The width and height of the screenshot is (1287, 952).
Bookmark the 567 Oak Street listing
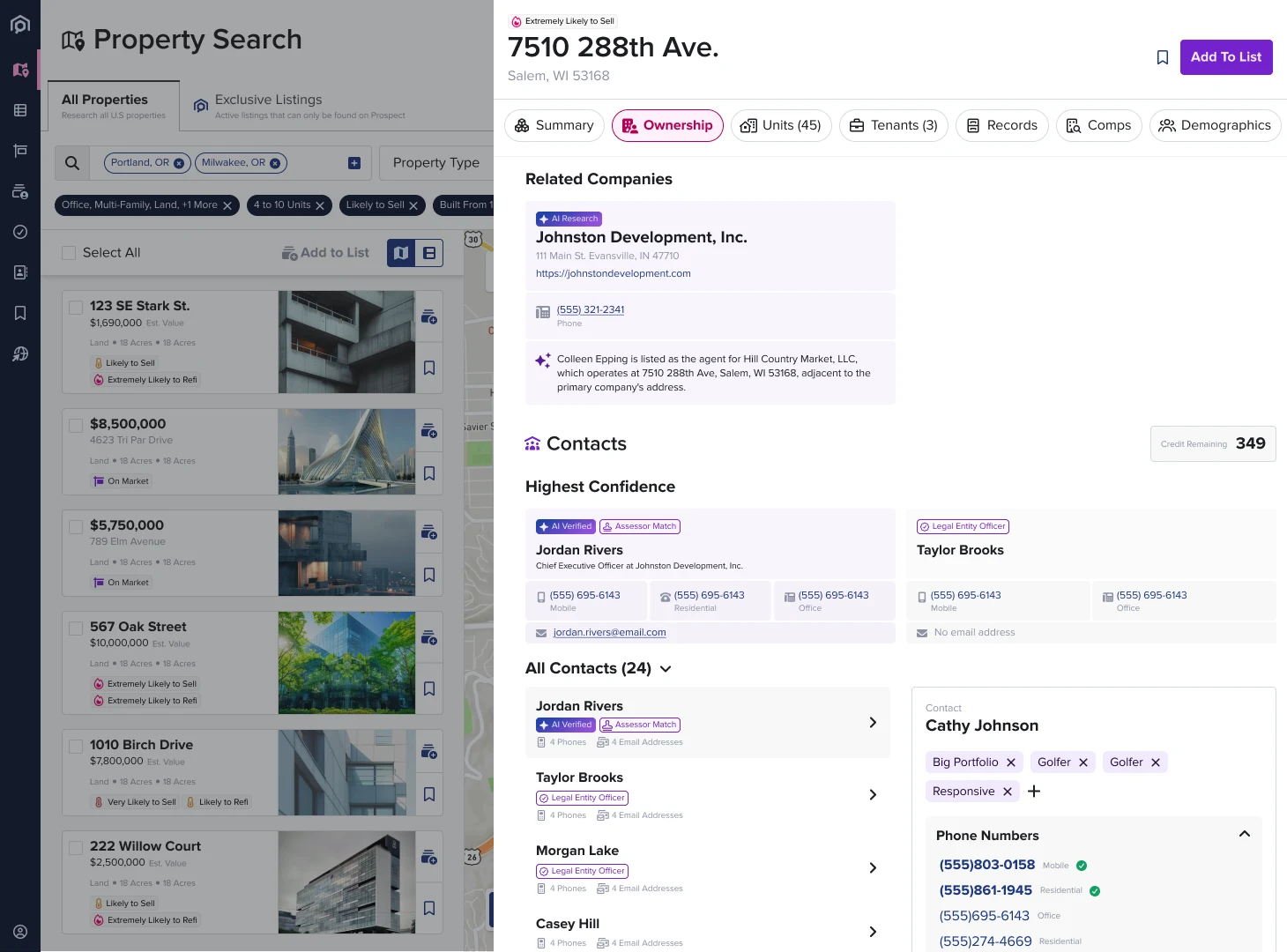(x=429, y=688)
